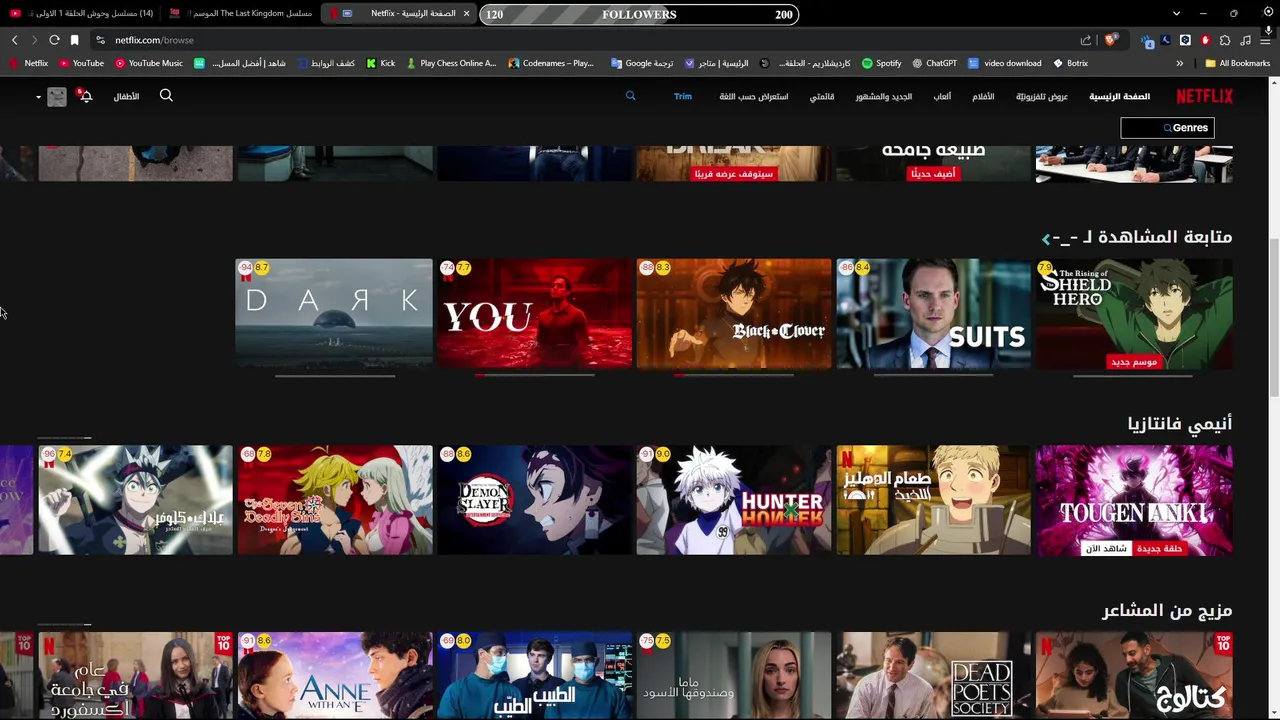Open the ChatGPT bookmark

click(x=935, y=63)
